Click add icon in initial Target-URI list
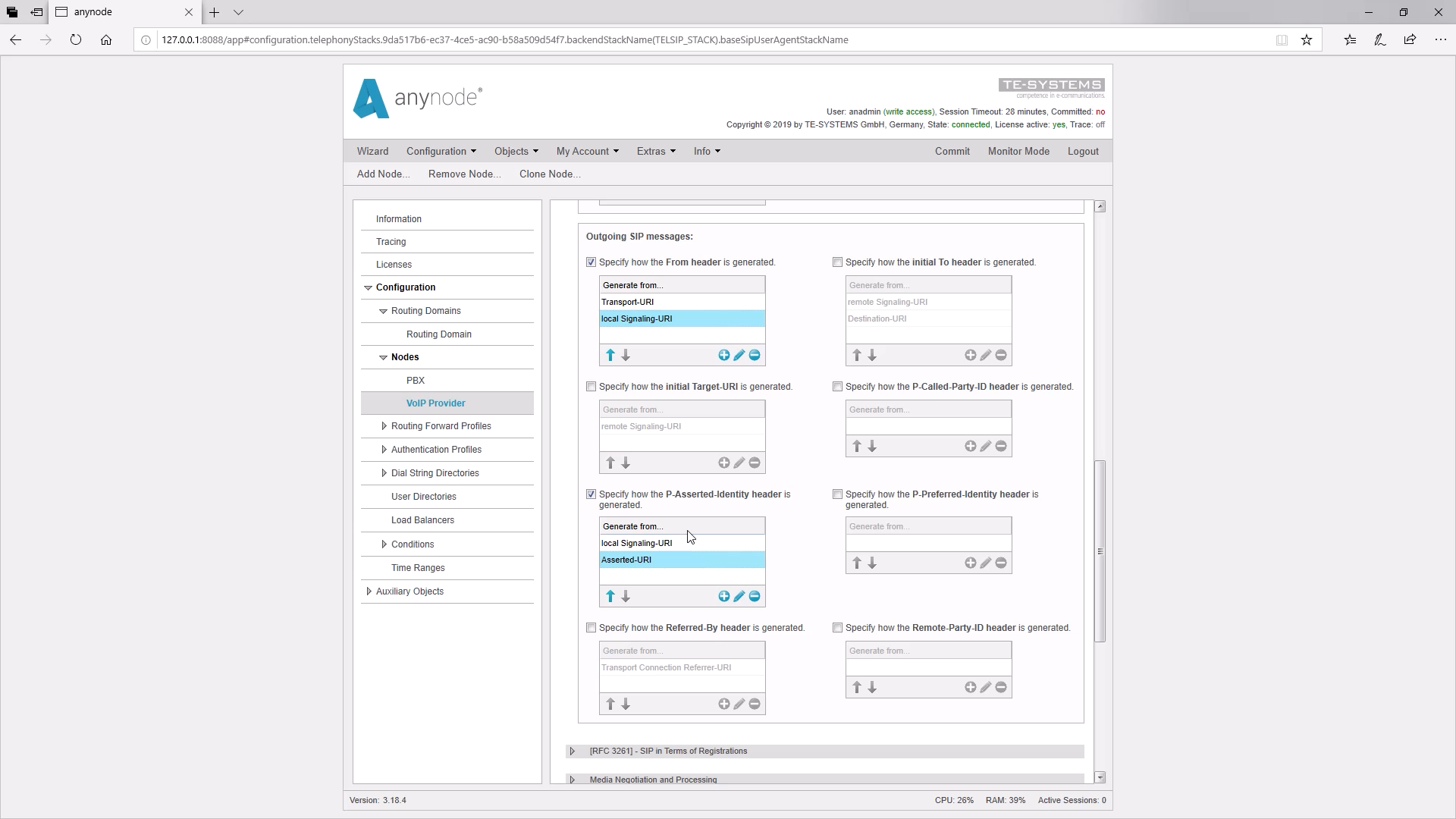The height and width of the screenshot is (819, 1456). coord(723,463)
